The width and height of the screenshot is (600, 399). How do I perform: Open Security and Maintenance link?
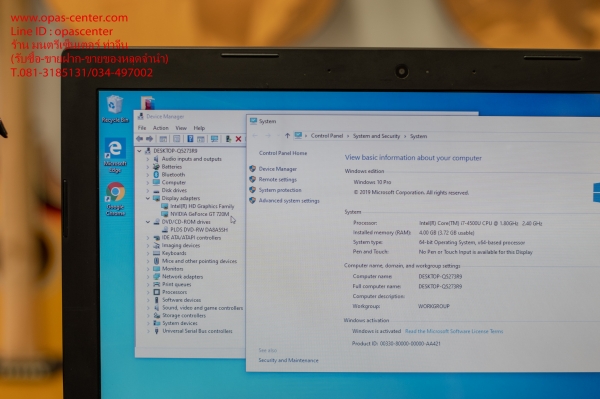pyautogui.click(x=288, y=360)
